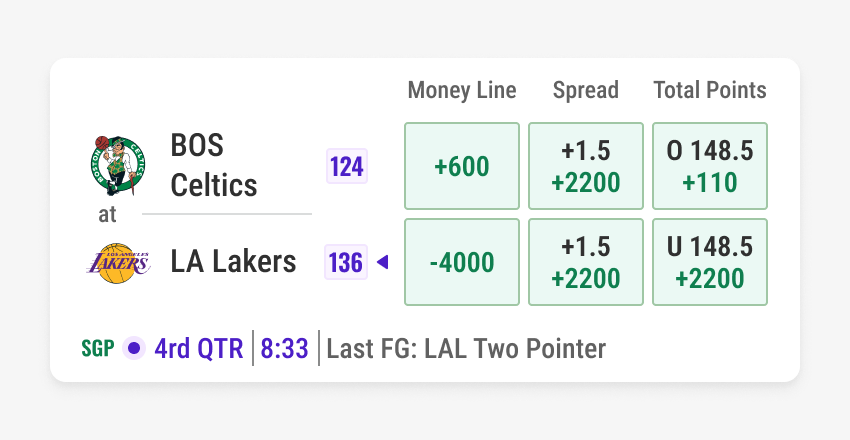Viewport: 850px width, 440px height.
Task: Select Celtics money line +600
Action: [x=462, y=166]
